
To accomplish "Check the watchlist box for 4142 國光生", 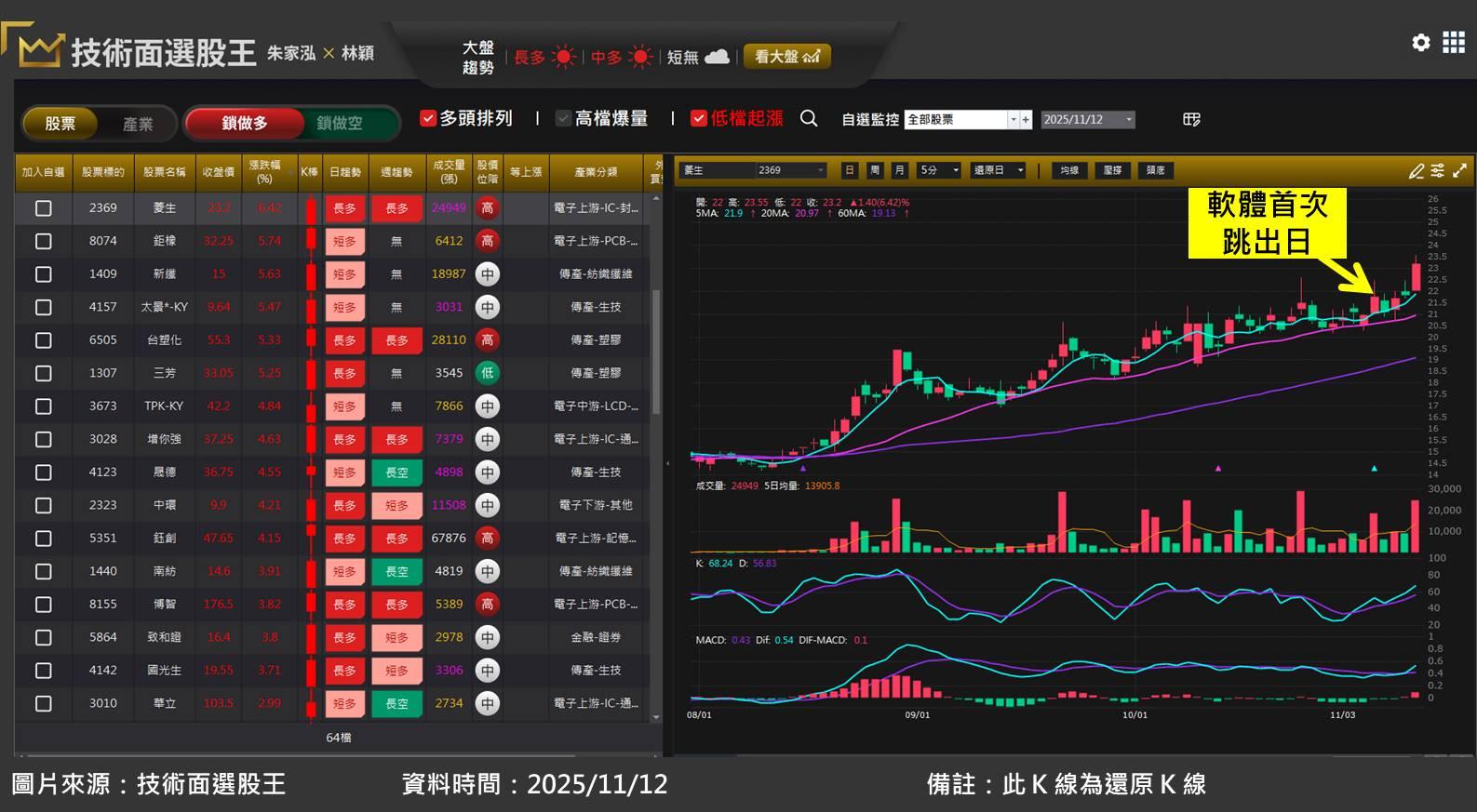I will [x=44, y=671].
